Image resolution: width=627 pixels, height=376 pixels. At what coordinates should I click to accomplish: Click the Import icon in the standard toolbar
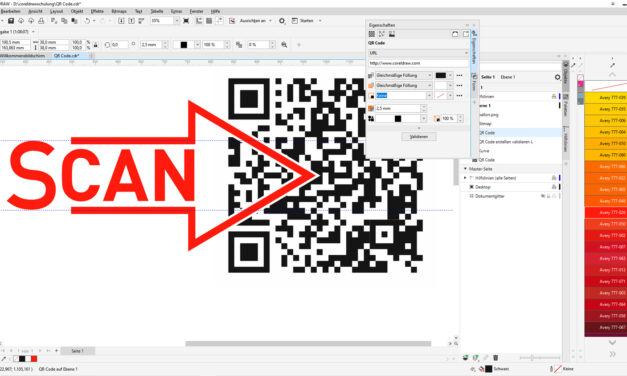click(x=121, y=21)
